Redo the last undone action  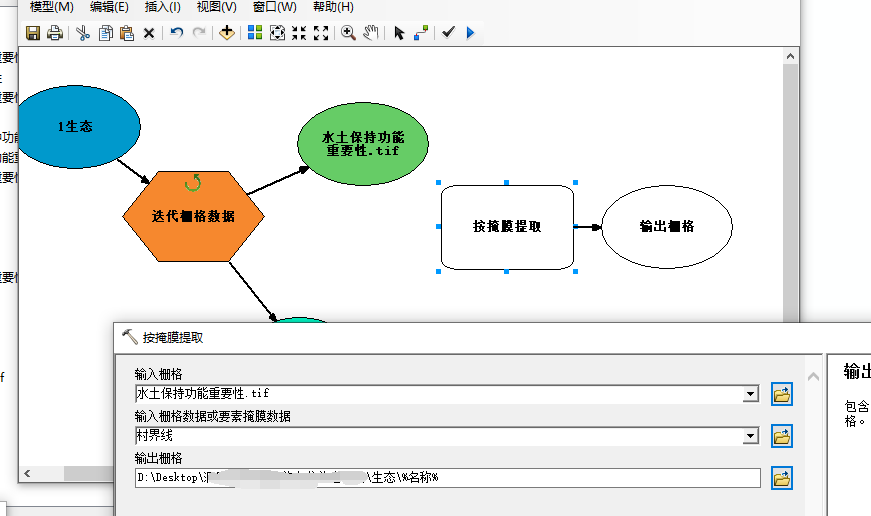198,33
